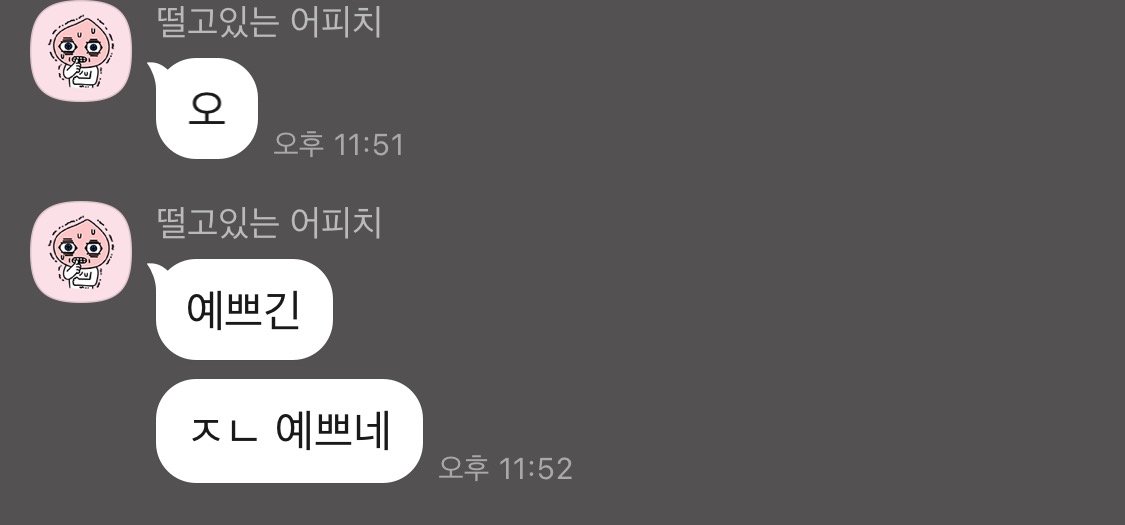Select the ㅈㄴ 예쁘네 message bubble
Screen dimensions: 1125x525
tap(289, 430)
